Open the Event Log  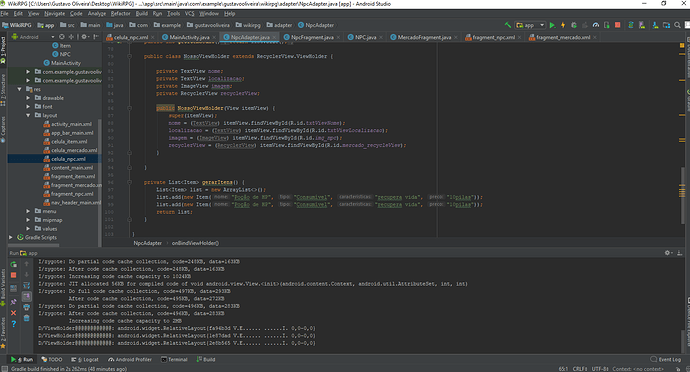(666, 360)
